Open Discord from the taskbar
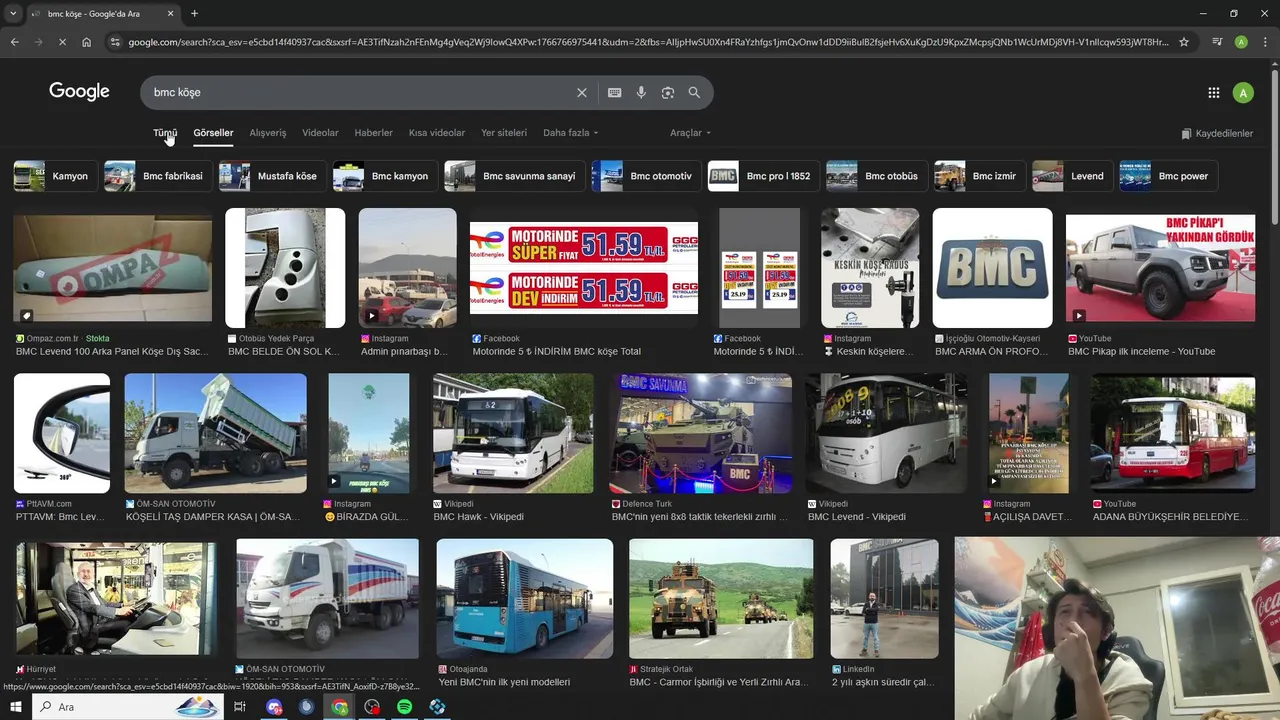This screenshot has height=720, width=1280. point(274,707)
